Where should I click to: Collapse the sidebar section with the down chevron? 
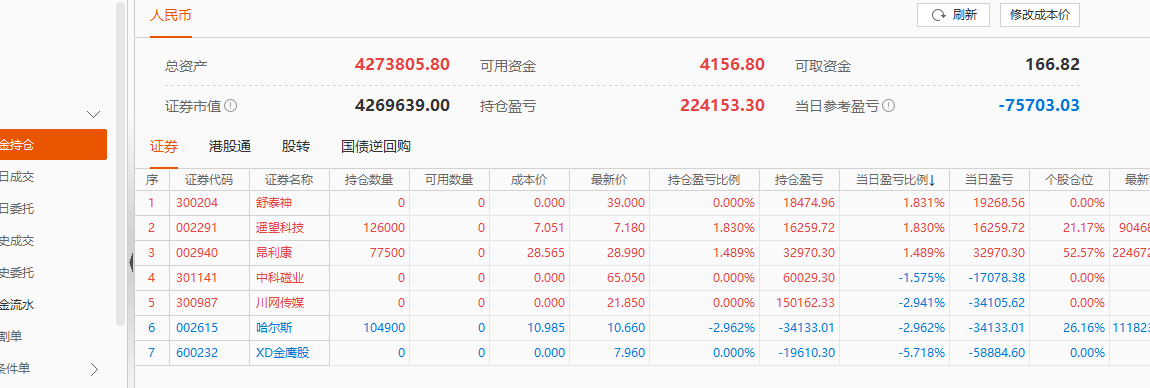[x=93, y=114]
